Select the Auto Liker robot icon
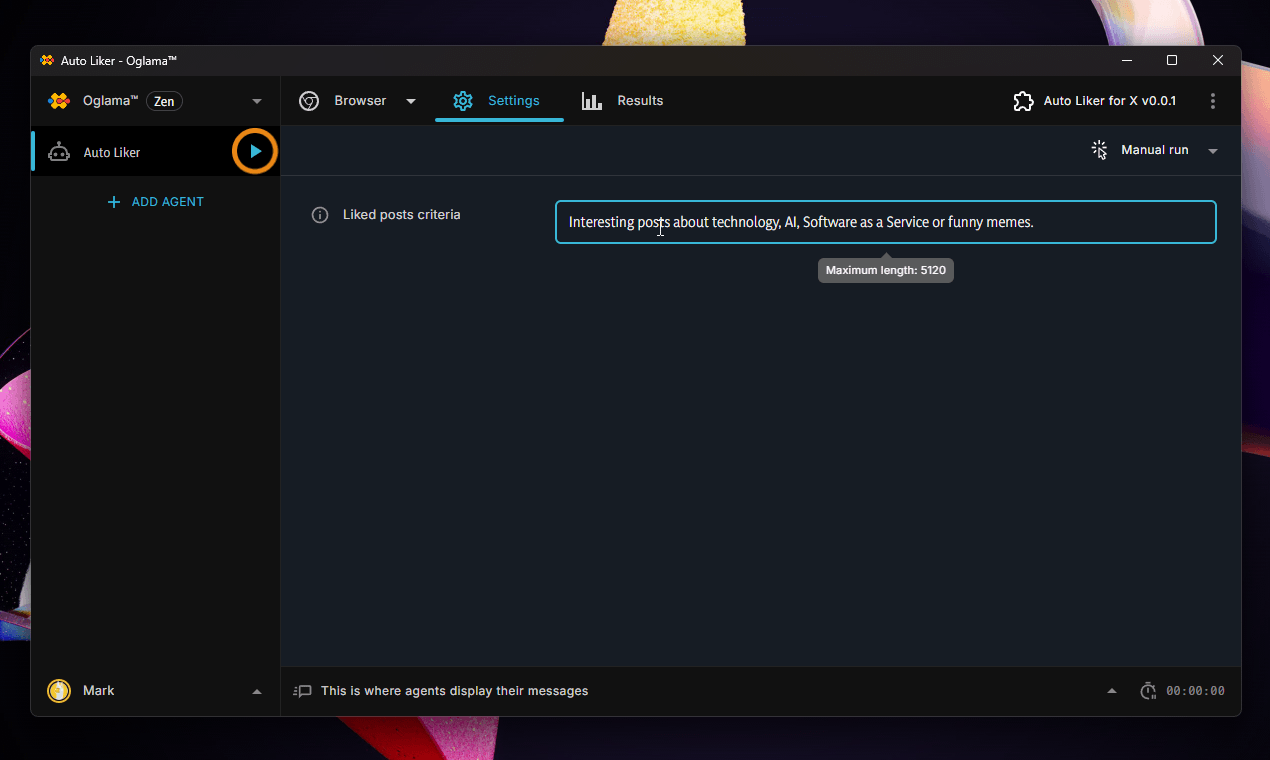The image size is (1270, 760). coord(59,152)
